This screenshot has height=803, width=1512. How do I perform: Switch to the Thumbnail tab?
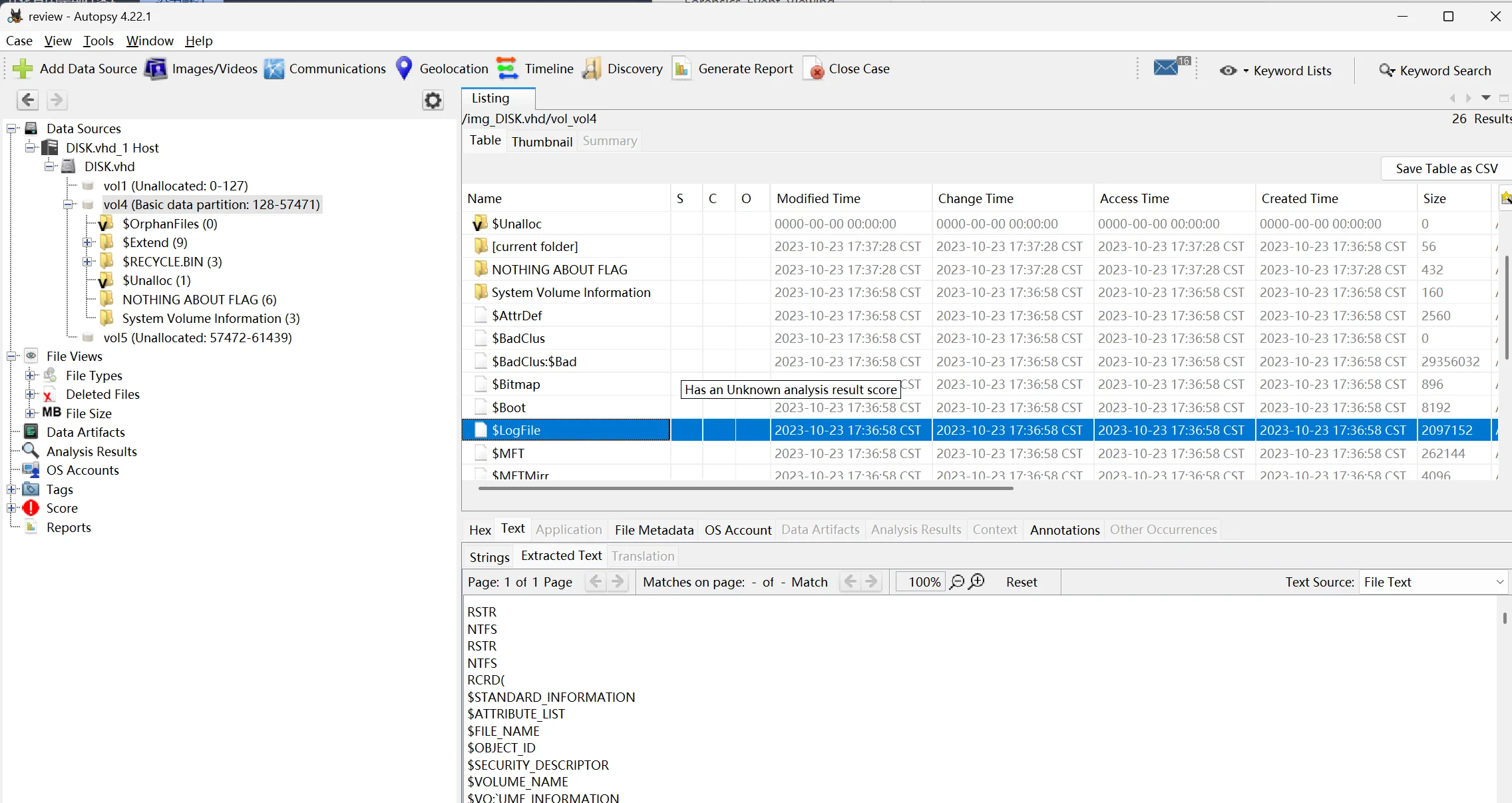coord(542,141)
